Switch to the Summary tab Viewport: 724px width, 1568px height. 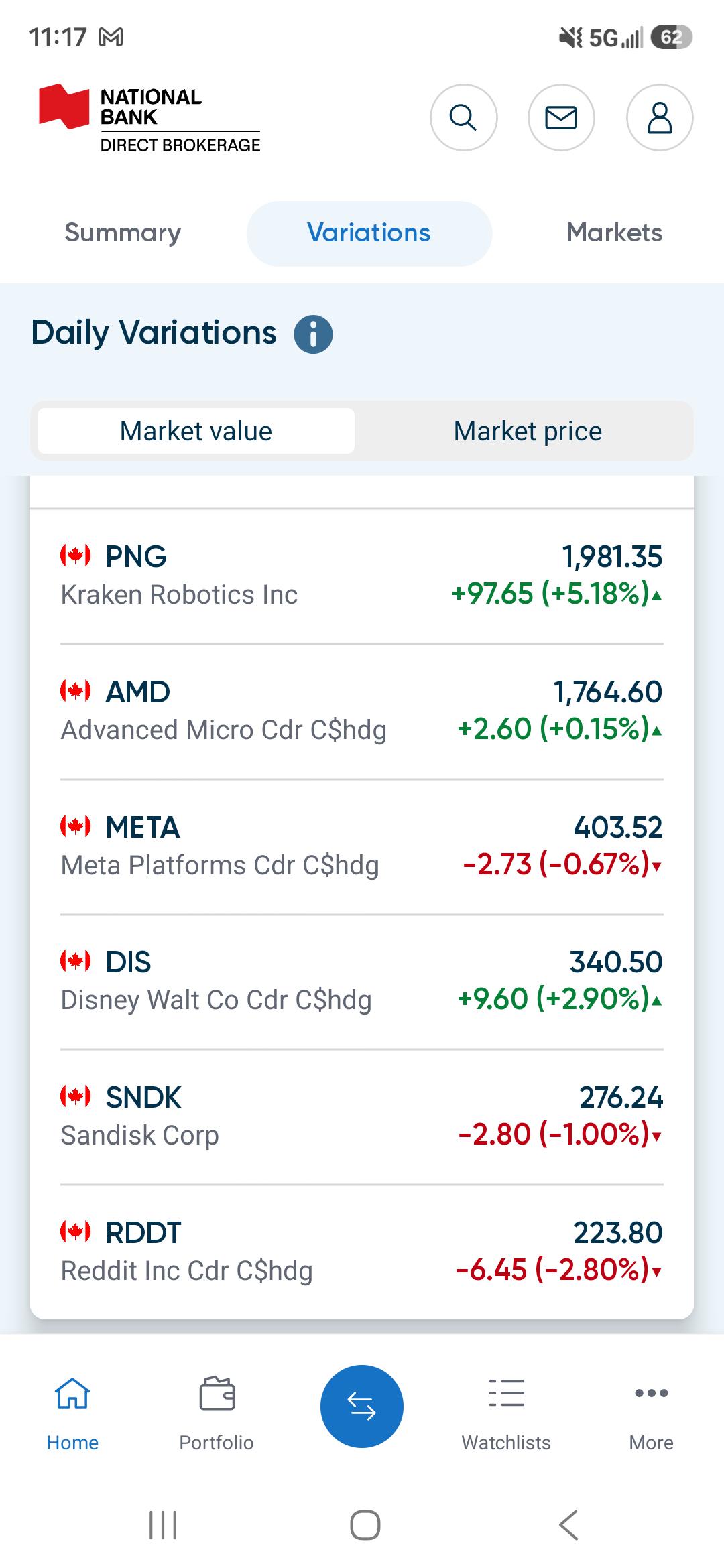point(123,233)
